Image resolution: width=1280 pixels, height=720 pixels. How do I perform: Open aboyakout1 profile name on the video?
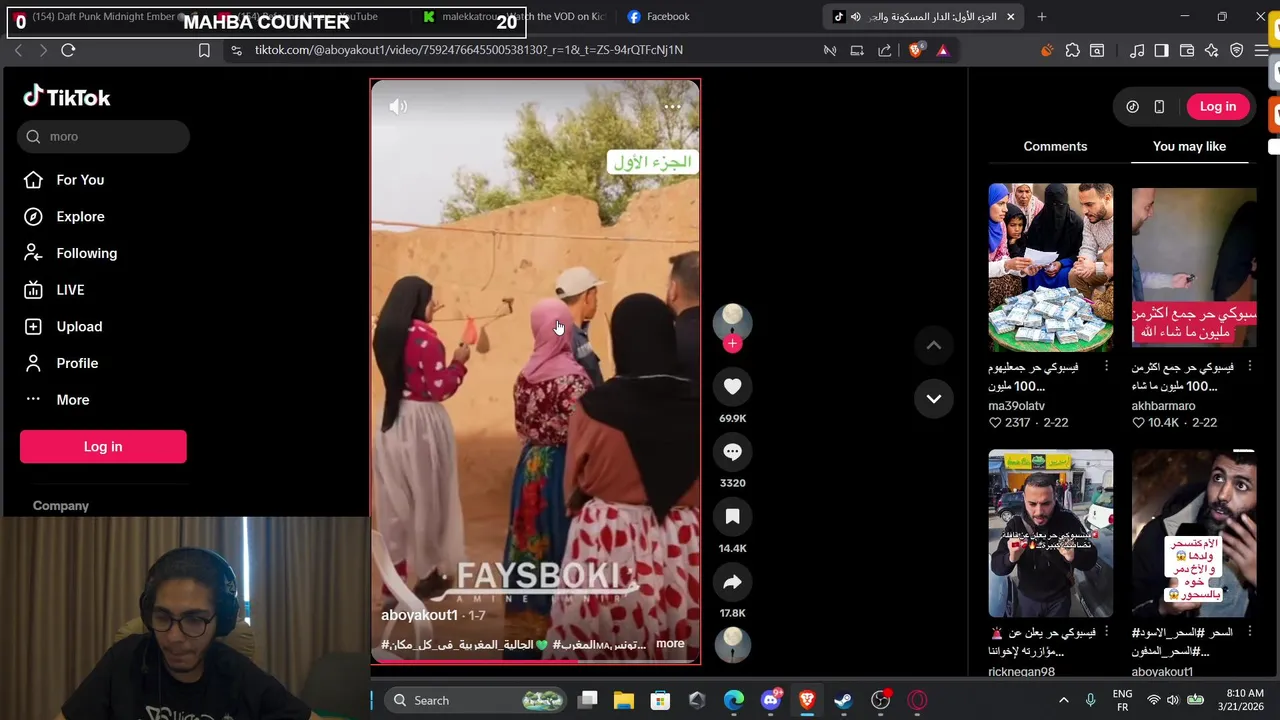click(x=419, y=615)
